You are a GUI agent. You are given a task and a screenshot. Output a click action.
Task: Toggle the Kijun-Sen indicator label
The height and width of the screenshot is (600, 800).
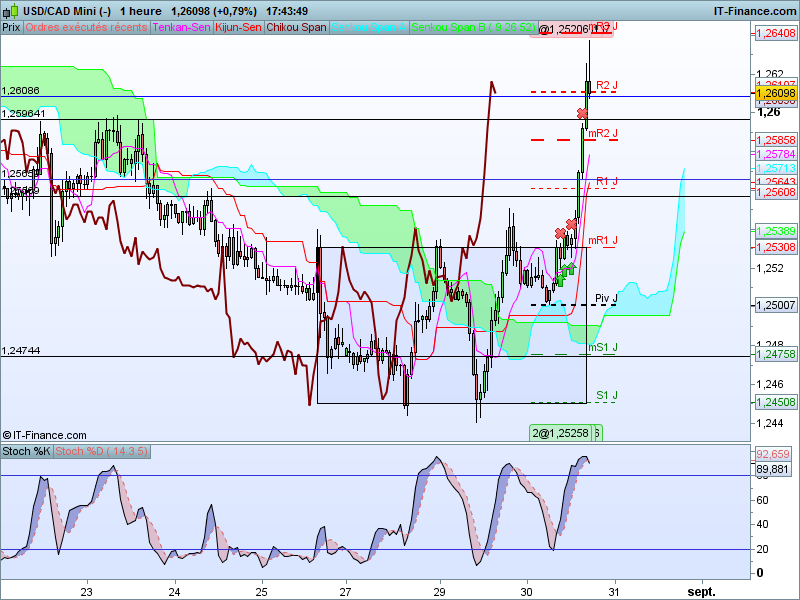[238, 28]
